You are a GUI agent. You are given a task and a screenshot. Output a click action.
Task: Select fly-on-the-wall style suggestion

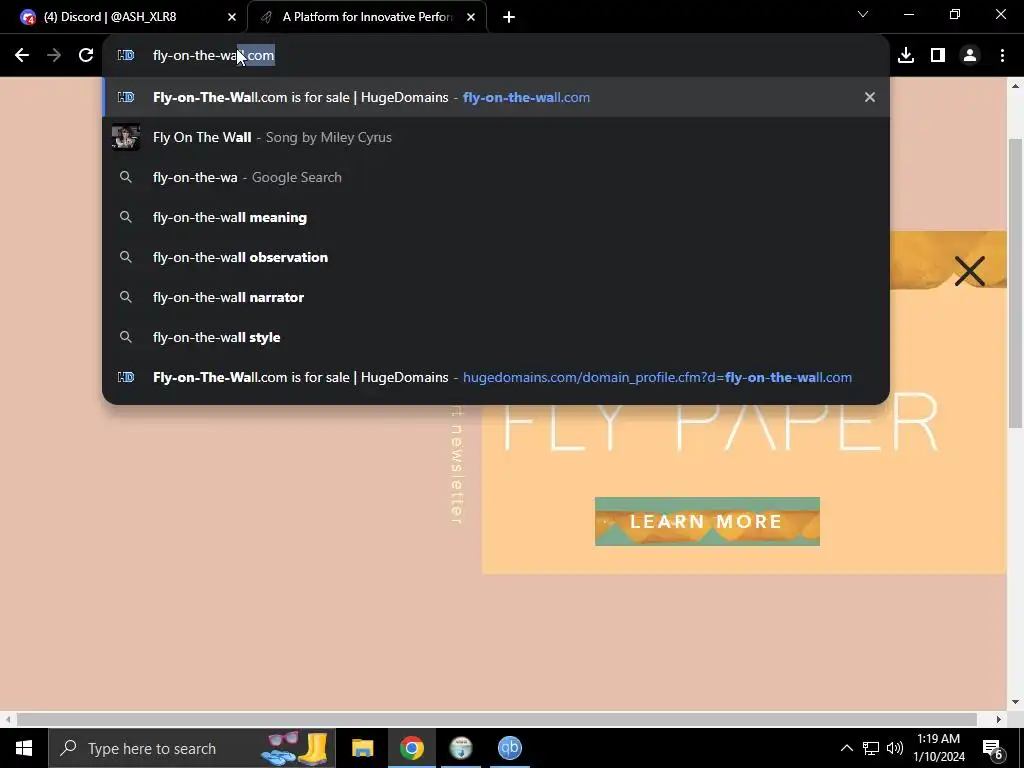(x=496, y=337)
